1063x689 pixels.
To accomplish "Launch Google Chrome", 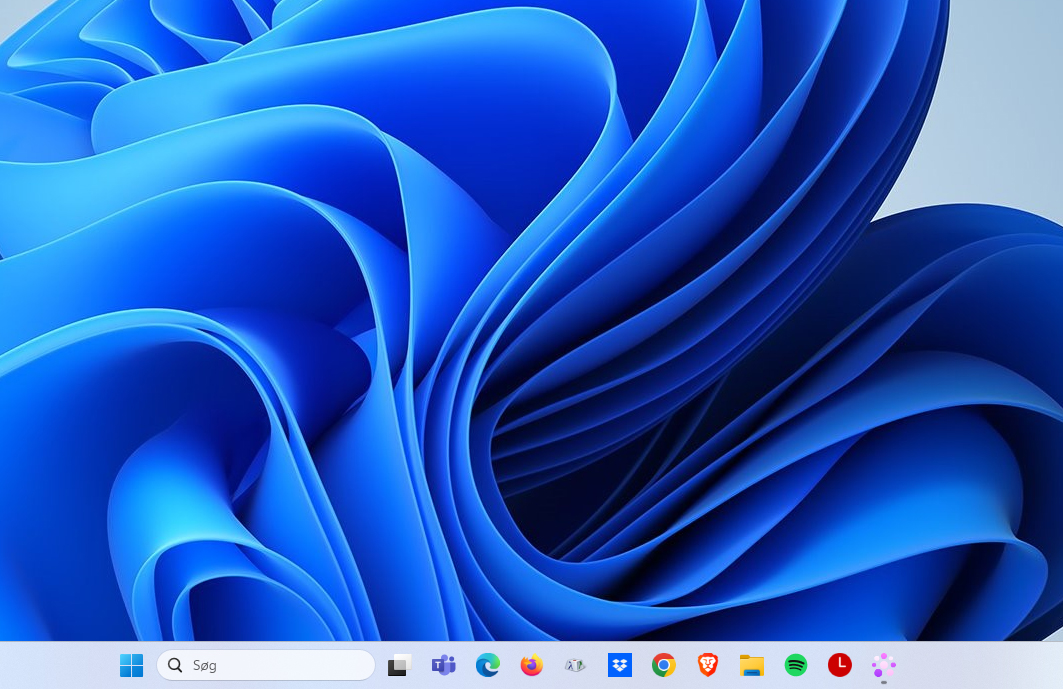I will tap(663, 665).
